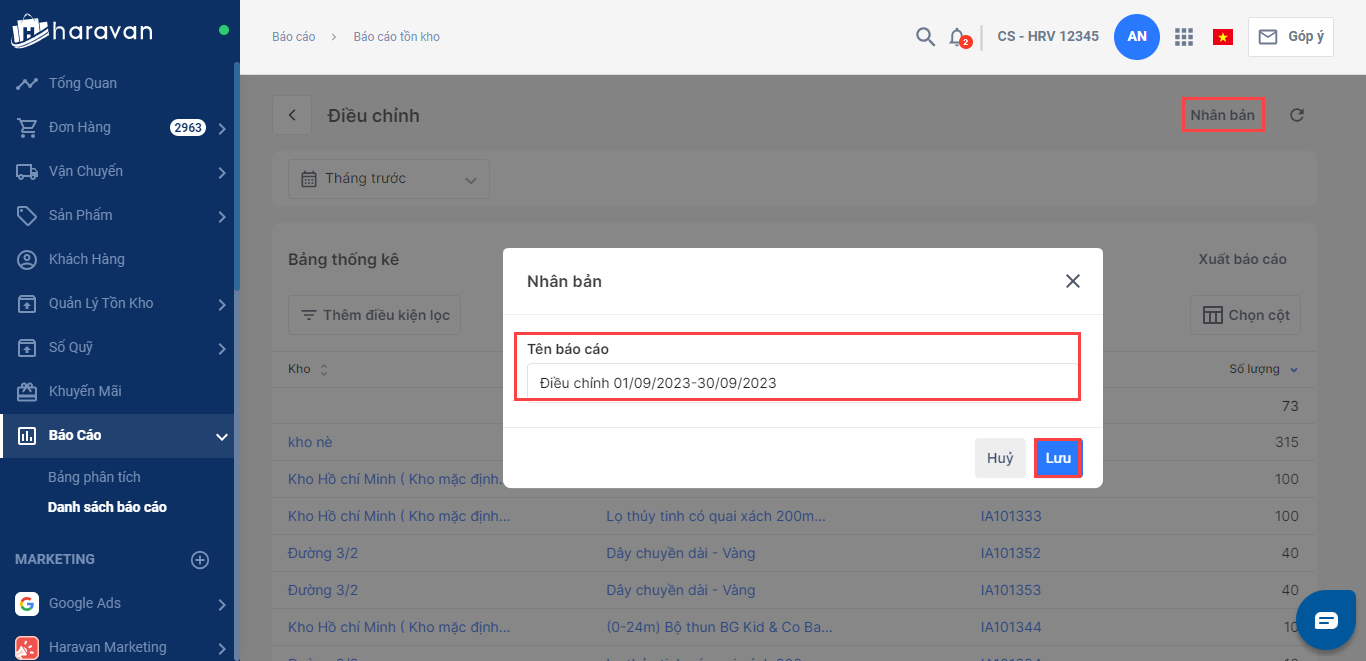Screen dimensions: 1366x661
Task: Click the Huỷ button
Action: pos(1000,458)
